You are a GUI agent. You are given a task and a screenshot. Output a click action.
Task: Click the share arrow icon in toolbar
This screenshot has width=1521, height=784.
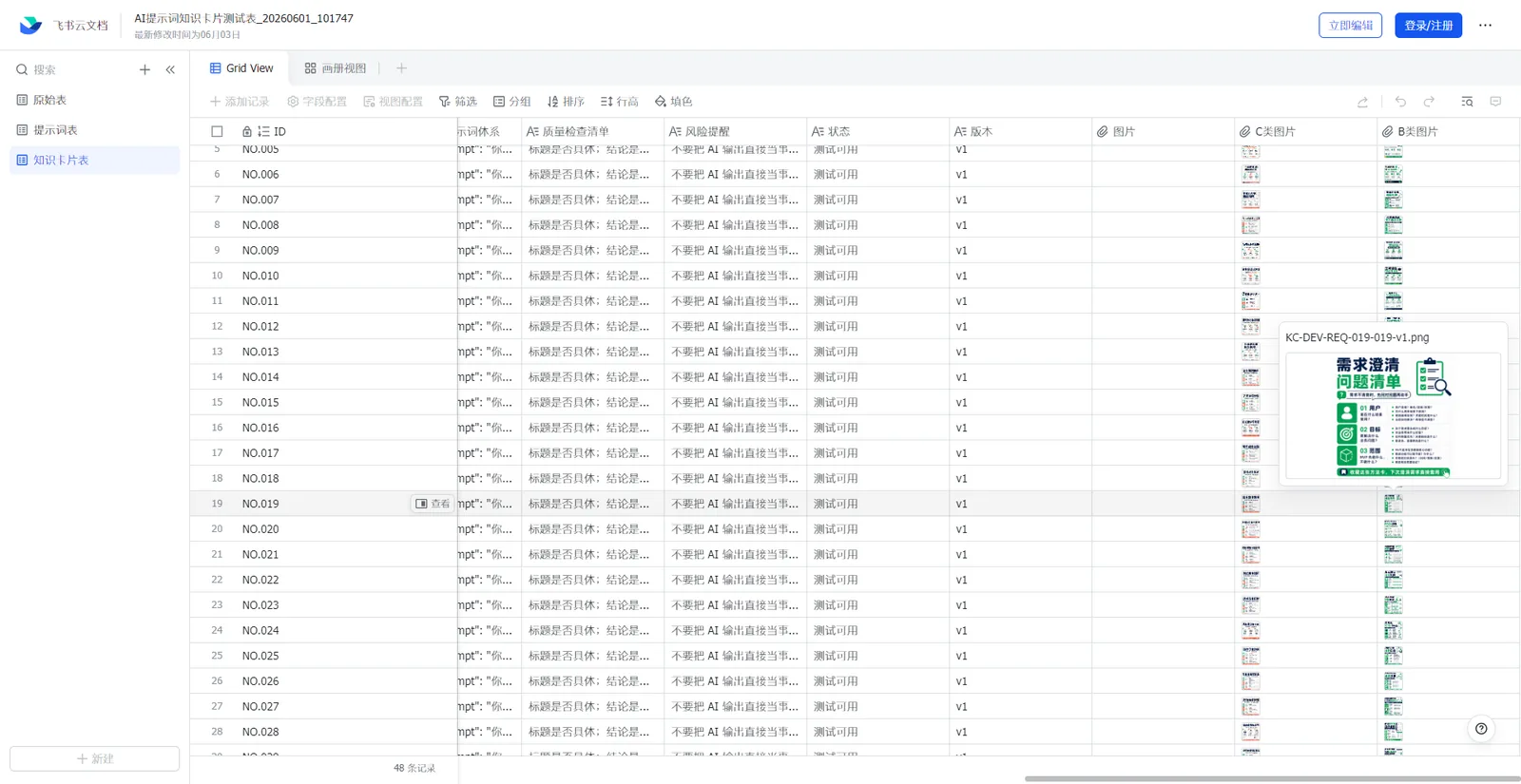pyautogui.click(x=1362, y=102)
